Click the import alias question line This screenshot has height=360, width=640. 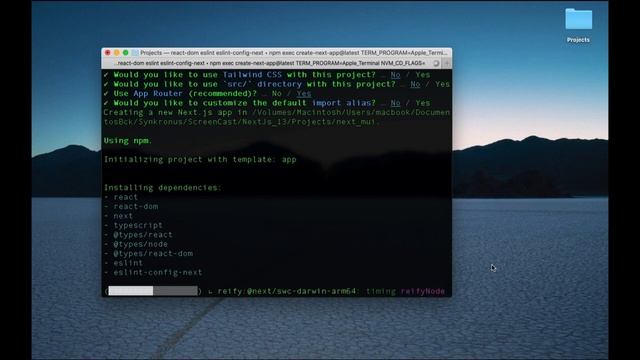267,103
